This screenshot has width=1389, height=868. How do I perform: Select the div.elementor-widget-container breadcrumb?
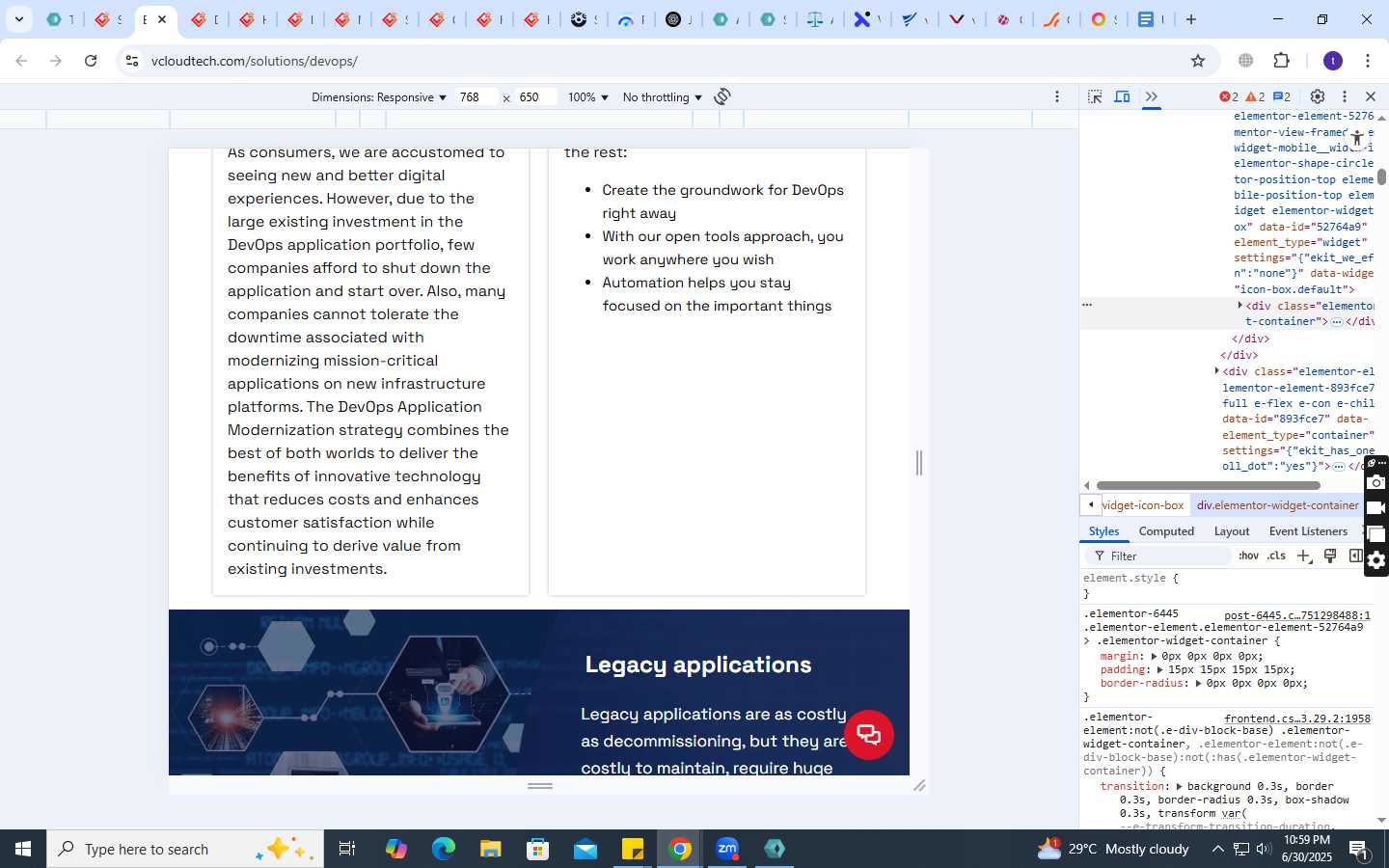[x=1277, y=505]
